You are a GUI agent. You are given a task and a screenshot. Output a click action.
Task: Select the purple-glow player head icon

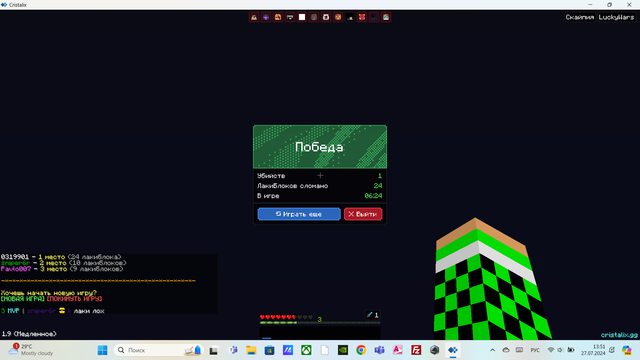[266, 17]
